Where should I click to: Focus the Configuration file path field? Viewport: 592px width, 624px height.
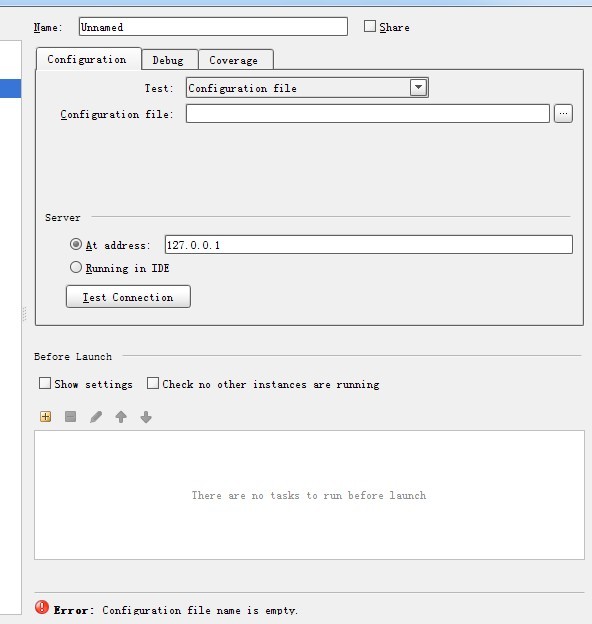click(368, 114)
